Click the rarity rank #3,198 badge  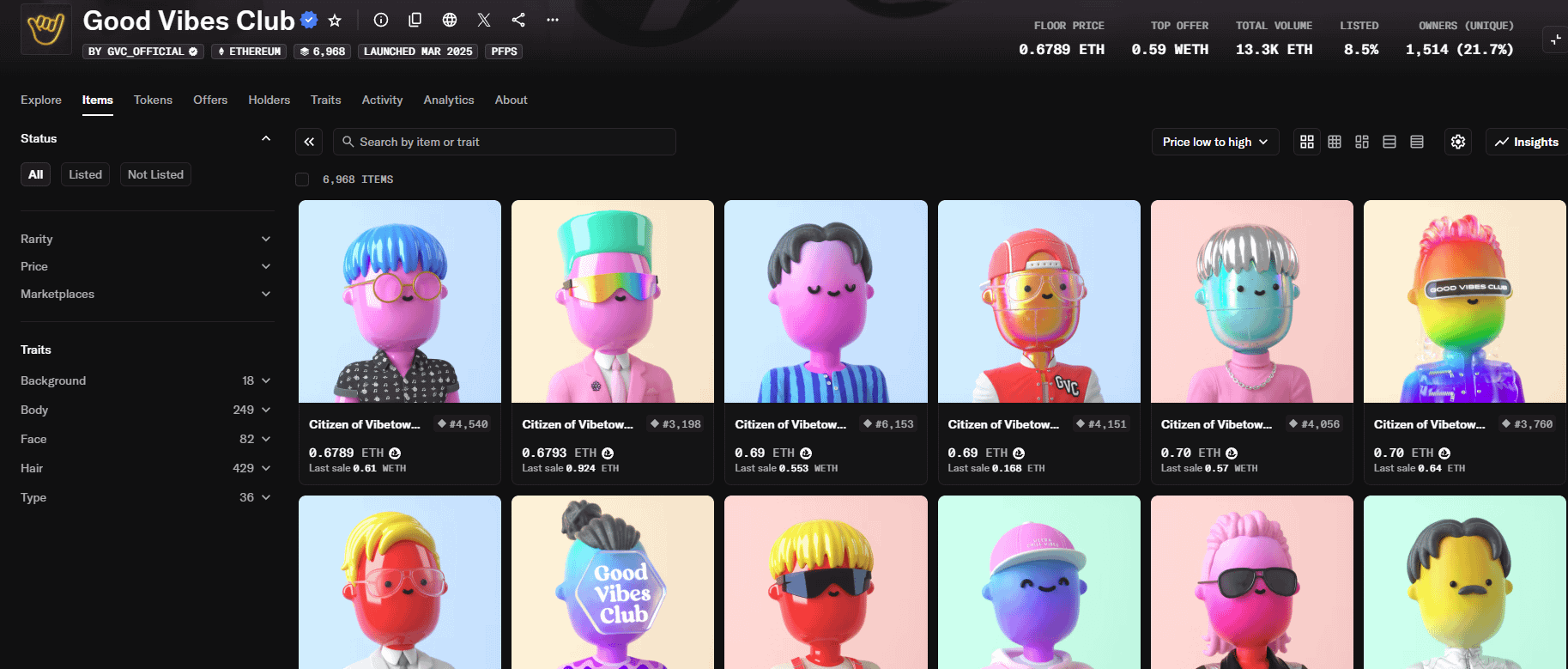coord(675,424)
